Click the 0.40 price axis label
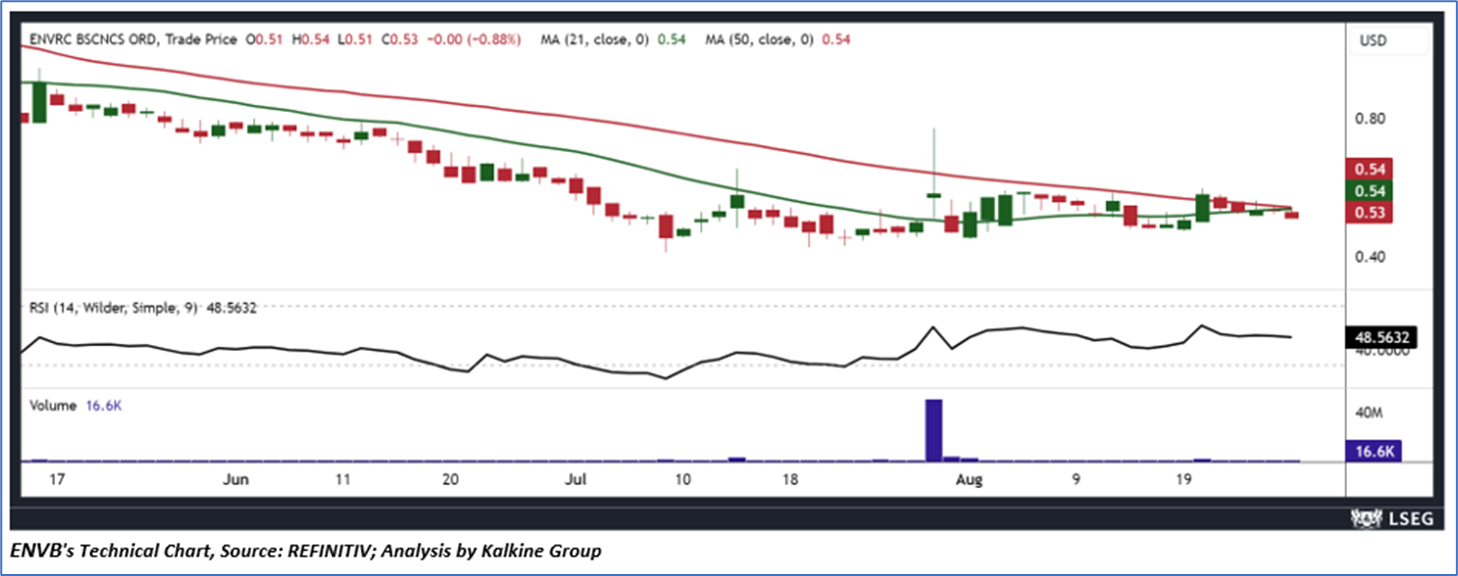 pos(1369,257)
